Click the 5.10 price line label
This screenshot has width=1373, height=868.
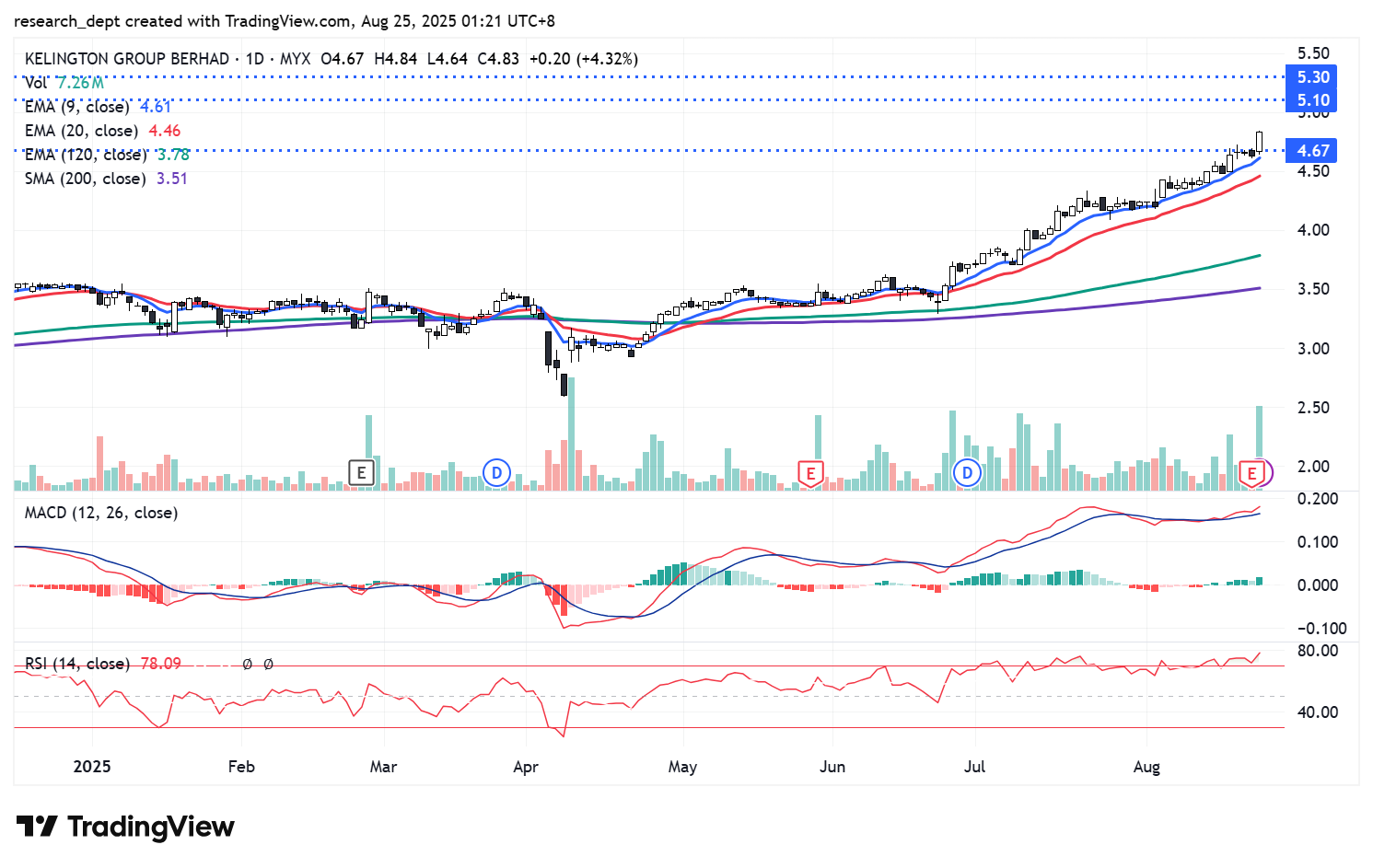1313,100
